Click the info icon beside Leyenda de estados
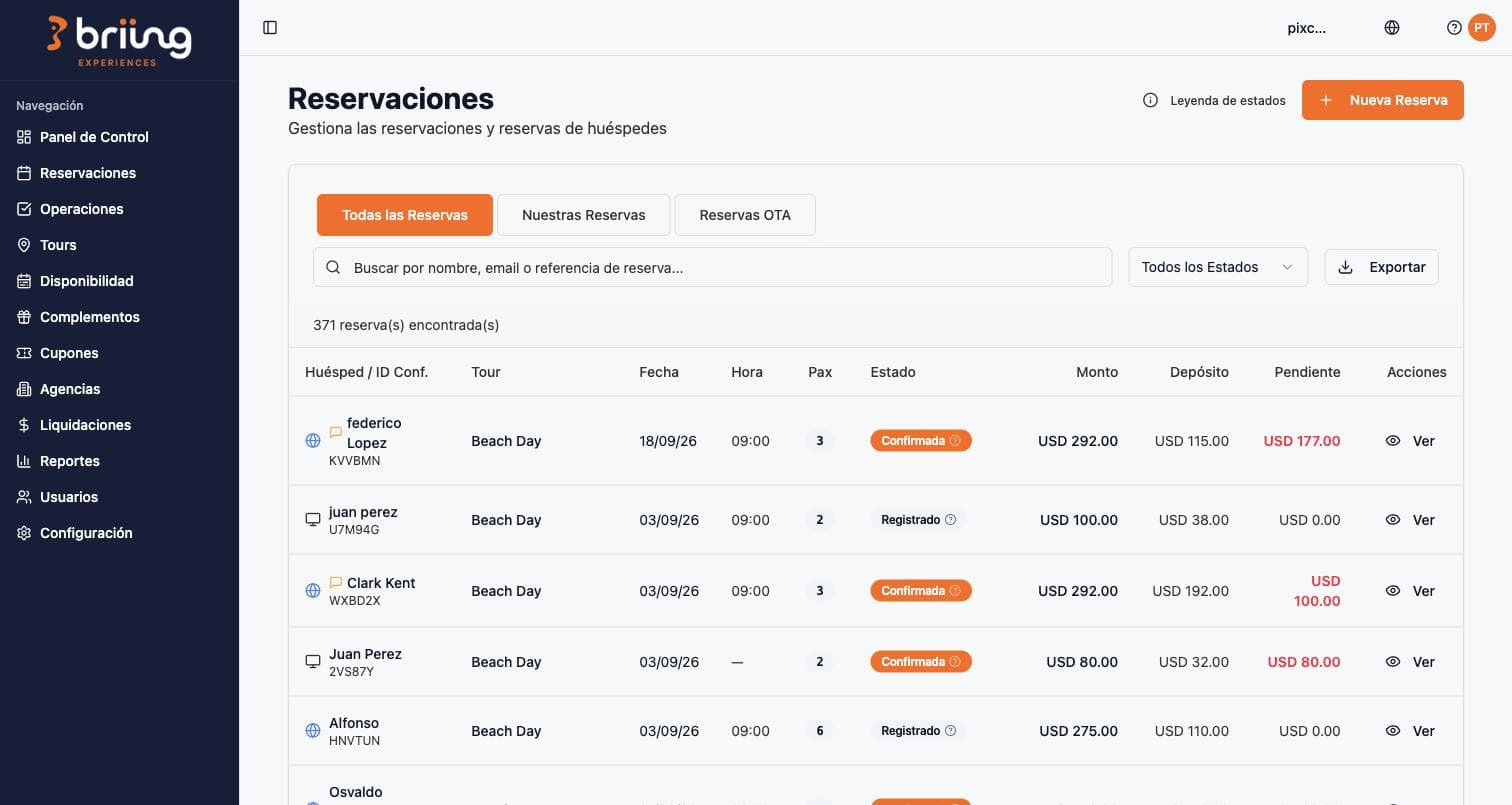The width and height of the screenshot is (1512, 805). 1151,100
